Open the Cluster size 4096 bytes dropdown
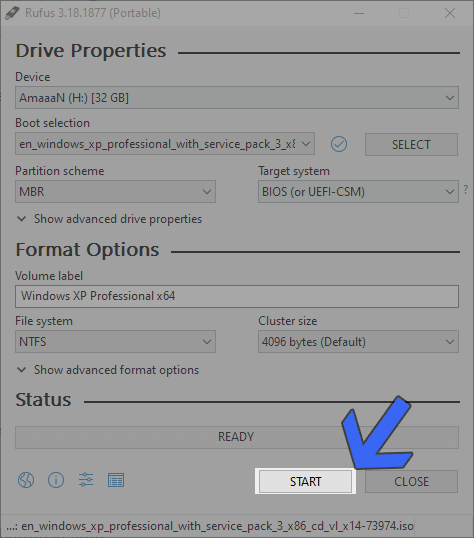Screen dimensions: 474x538 click(x=358, y=342)
